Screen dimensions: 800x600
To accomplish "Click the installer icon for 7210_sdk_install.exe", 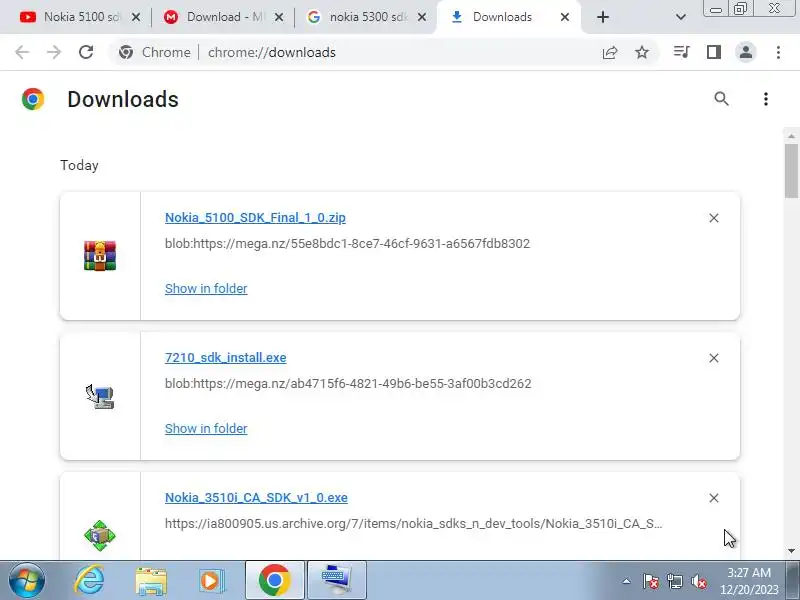I will click(x=100, y=396).
